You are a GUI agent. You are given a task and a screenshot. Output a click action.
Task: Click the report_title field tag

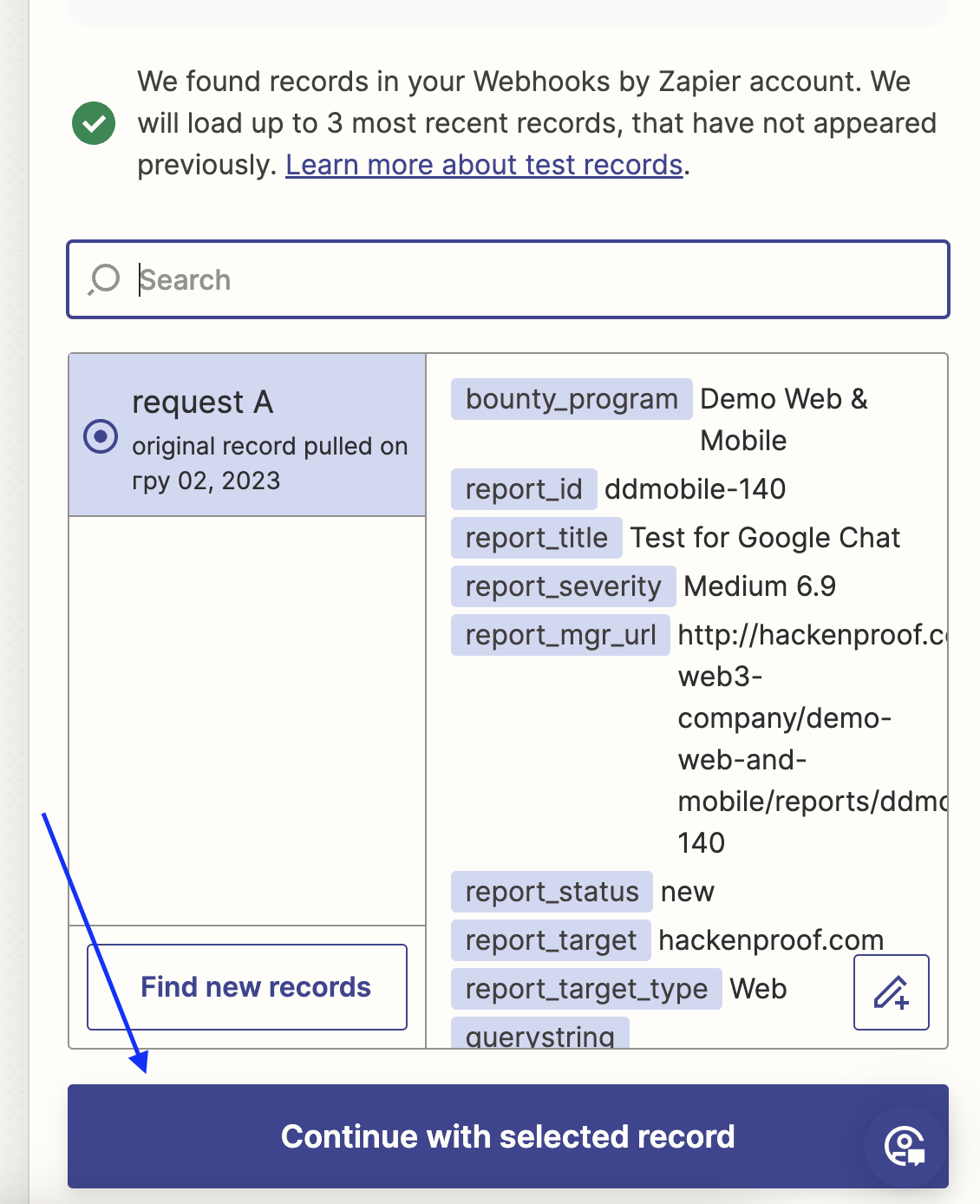[536, 538]
